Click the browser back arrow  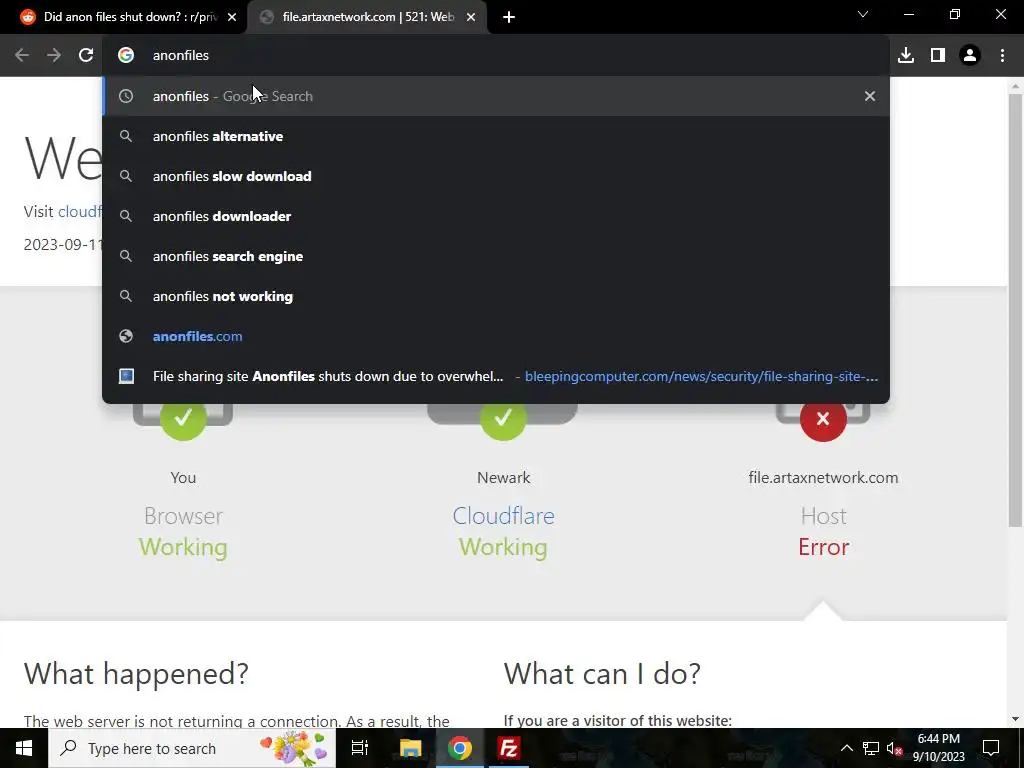click(22, 56)
